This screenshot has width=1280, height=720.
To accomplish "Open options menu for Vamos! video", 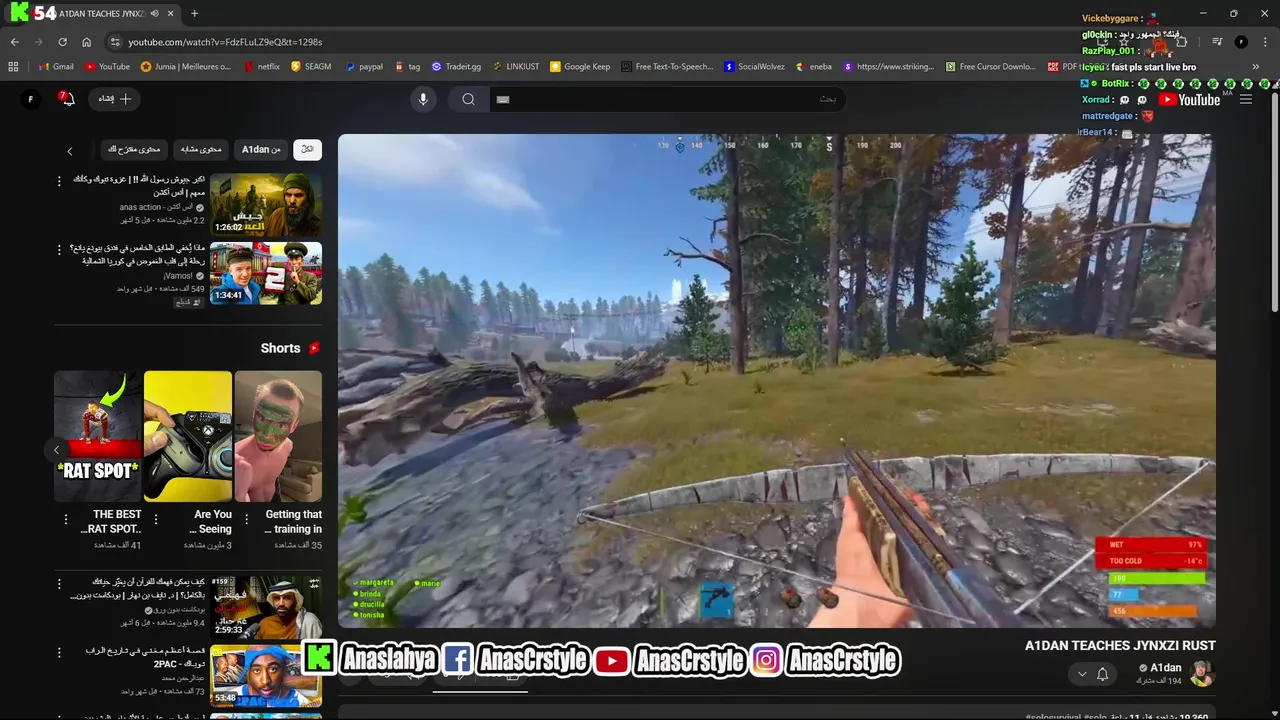I will tap(59, 249).
